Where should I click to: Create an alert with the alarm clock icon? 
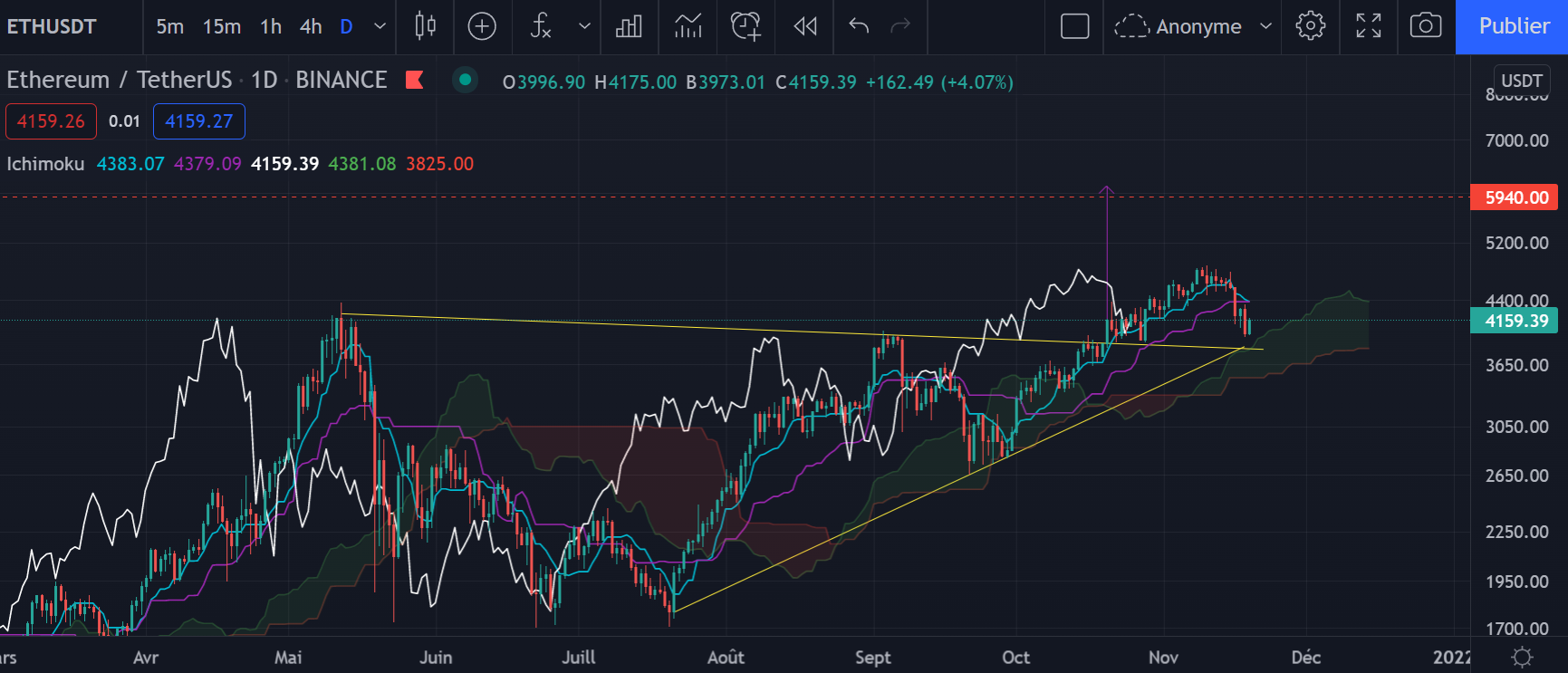tap(746, 26)
